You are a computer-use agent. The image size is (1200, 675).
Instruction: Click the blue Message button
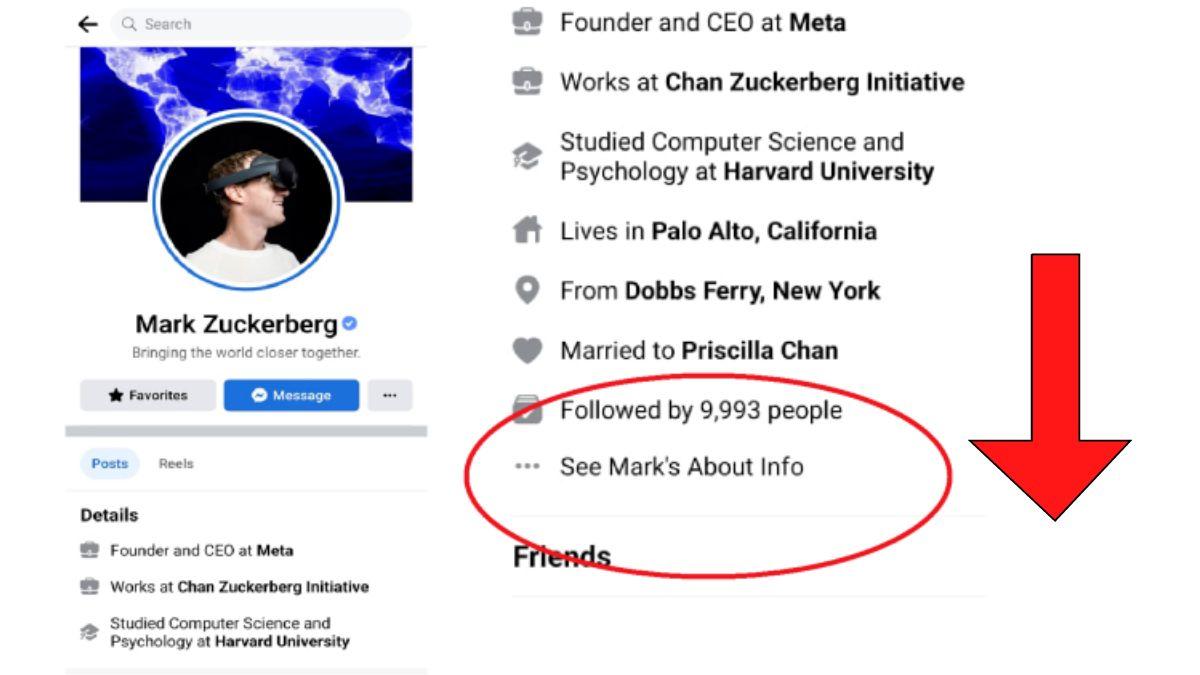291,395
